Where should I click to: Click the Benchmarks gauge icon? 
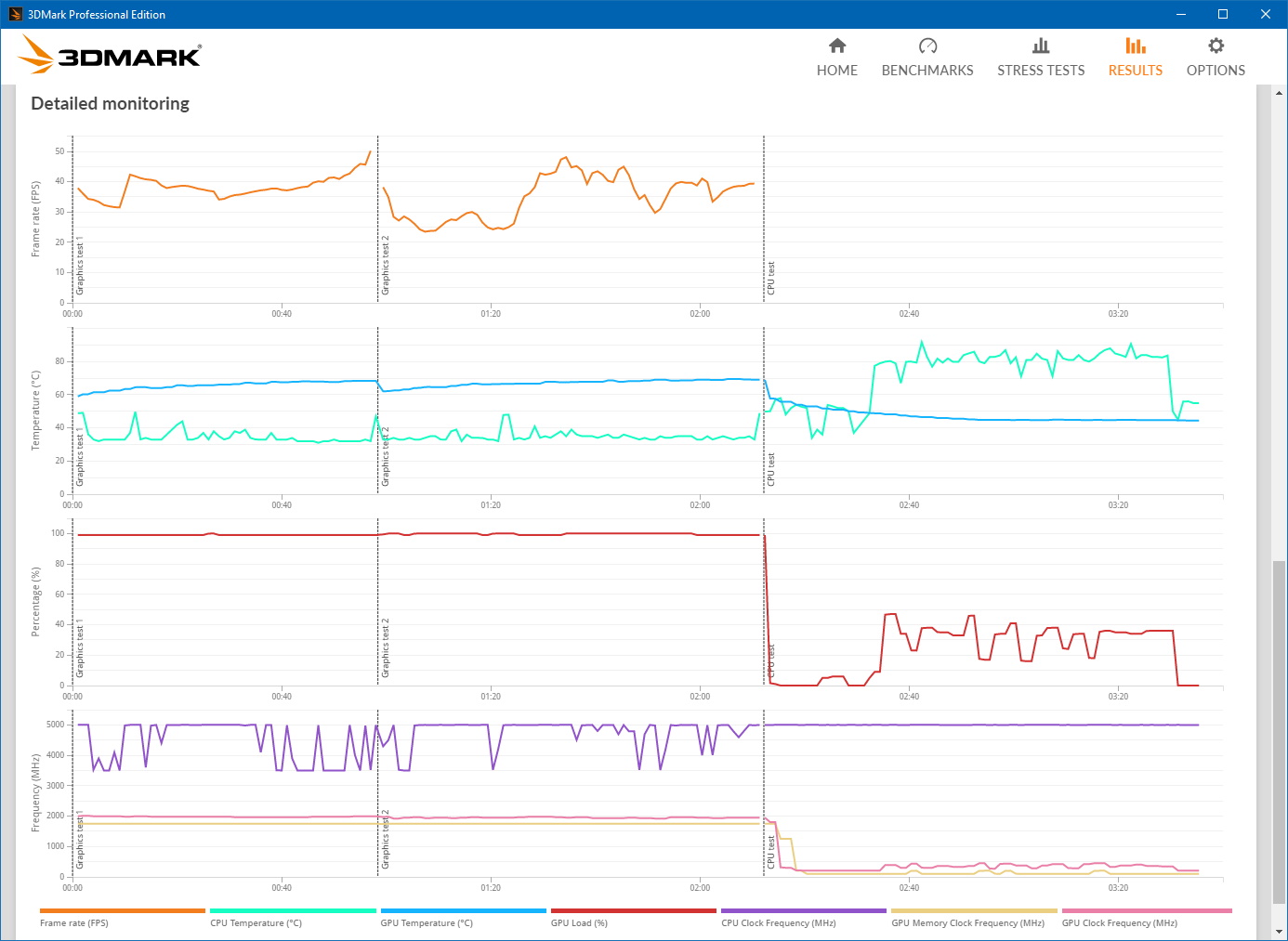927,46
